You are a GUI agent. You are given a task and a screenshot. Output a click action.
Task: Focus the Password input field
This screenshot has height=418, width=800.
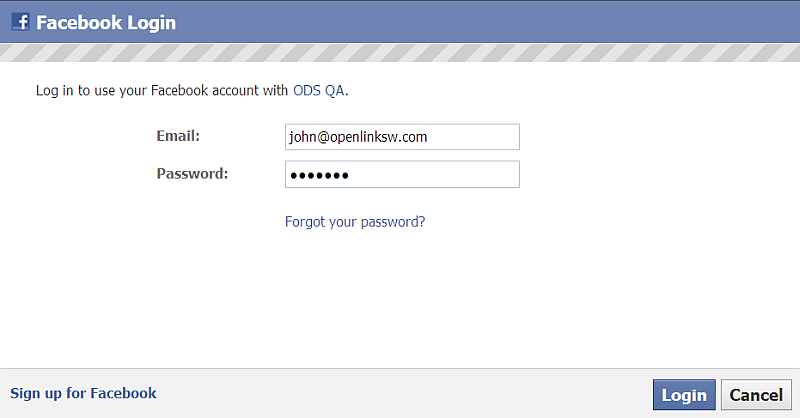pos(402,175)
